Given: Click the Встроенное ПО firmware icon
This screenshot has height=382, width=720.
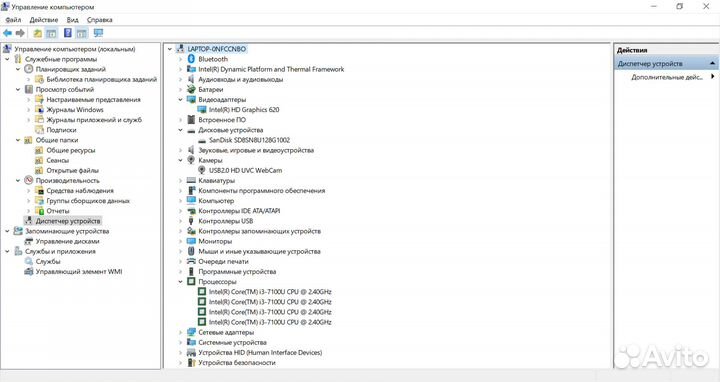Looking at the screenshot, I should (191, 119).
